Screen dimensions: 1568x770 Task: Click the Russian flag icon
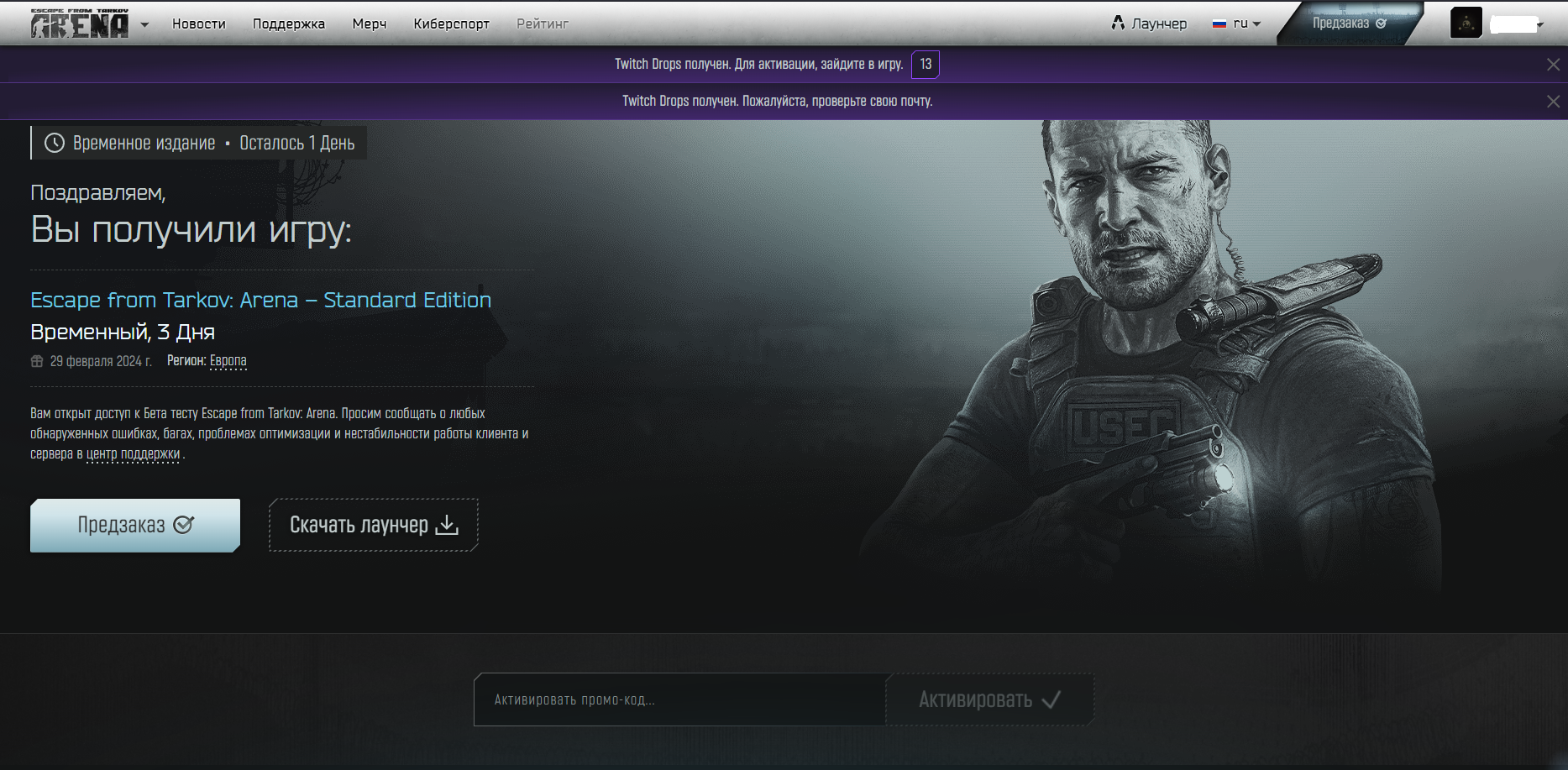point(1219,24)
